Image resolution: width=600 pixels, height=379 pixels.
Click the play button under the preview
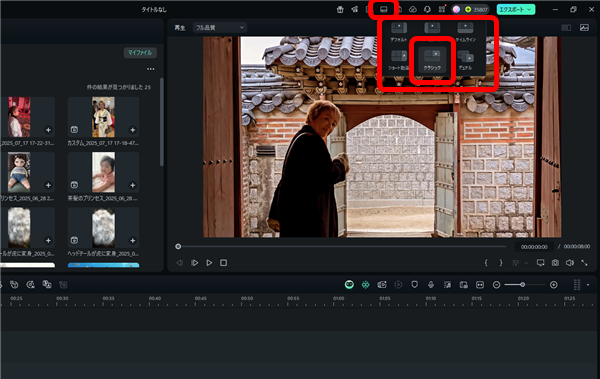coord(209,263)
